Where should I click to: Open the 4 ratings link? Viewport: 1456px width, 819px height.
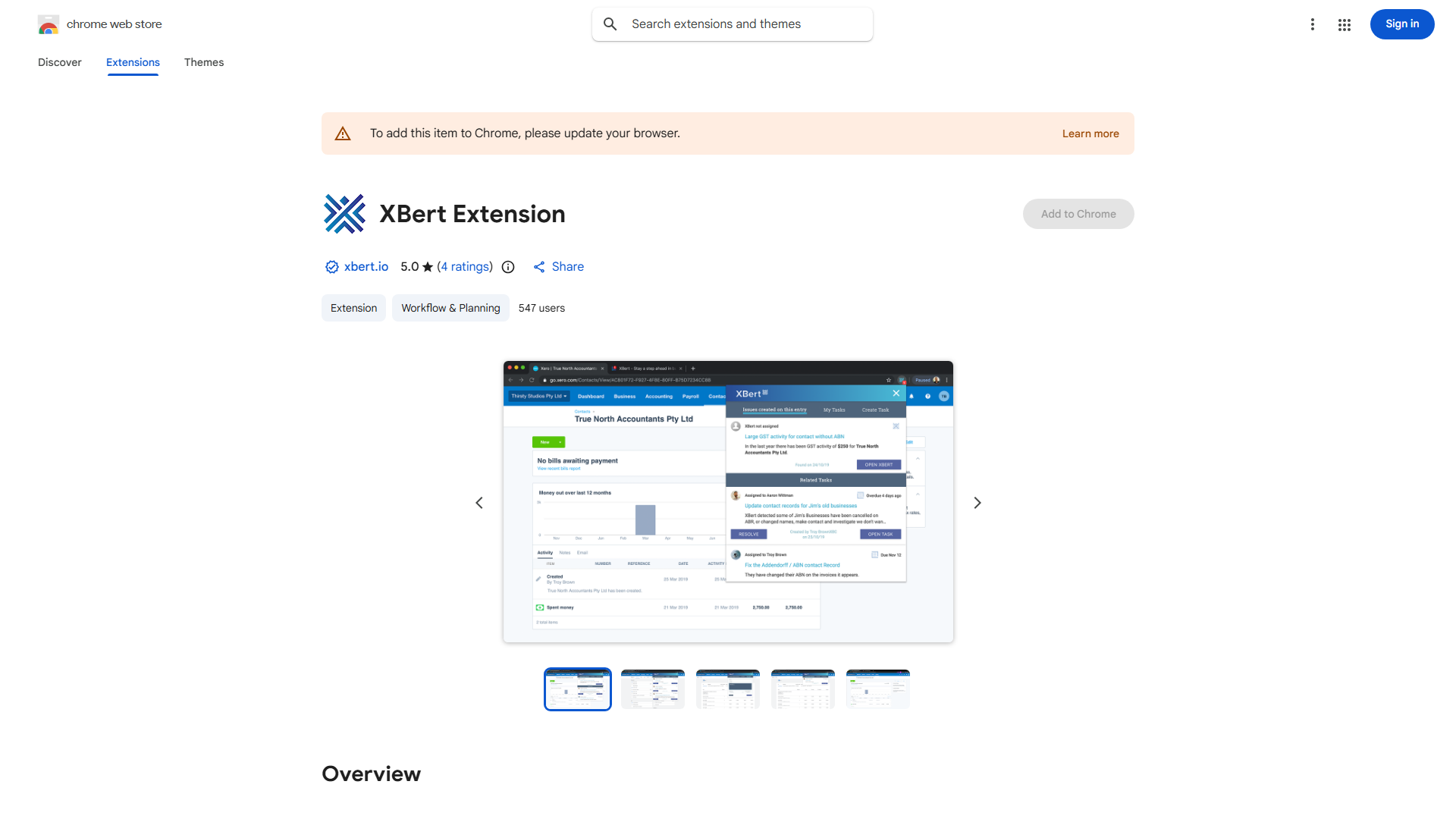pyautogui.click(x=466, y=267)
